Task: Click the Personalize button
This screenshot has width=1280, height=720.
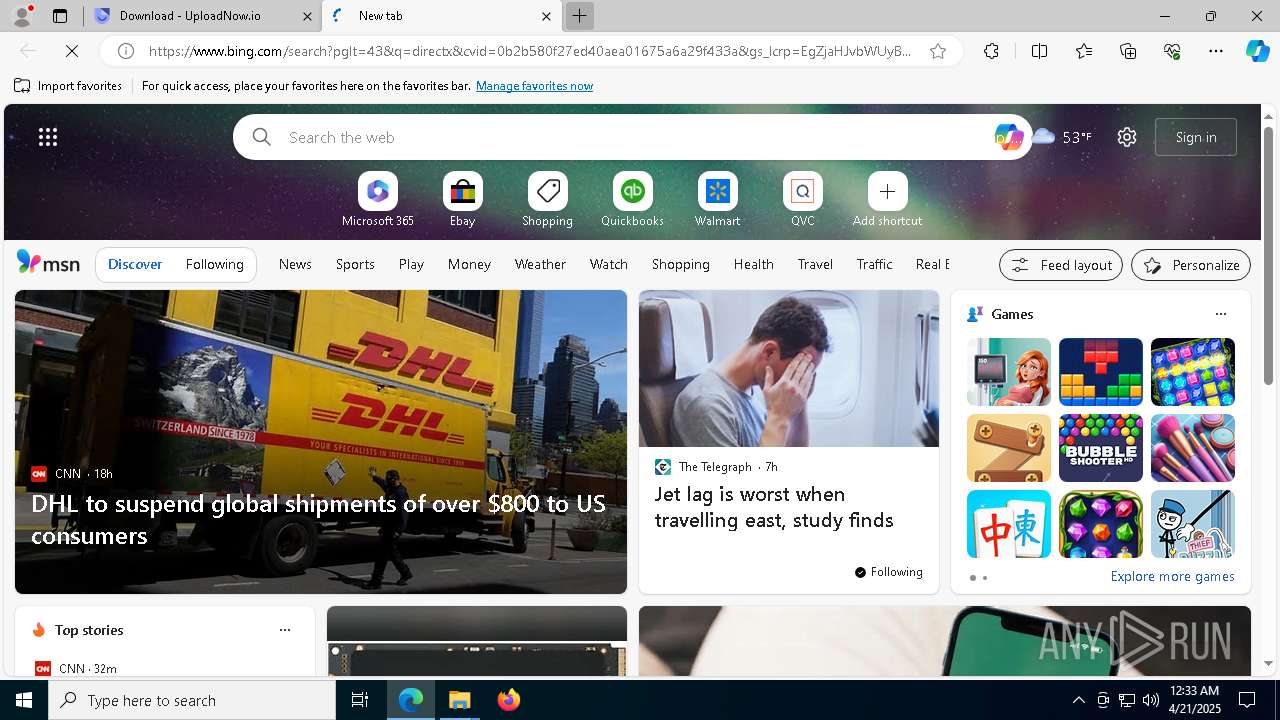Action: click(1191, 265)
